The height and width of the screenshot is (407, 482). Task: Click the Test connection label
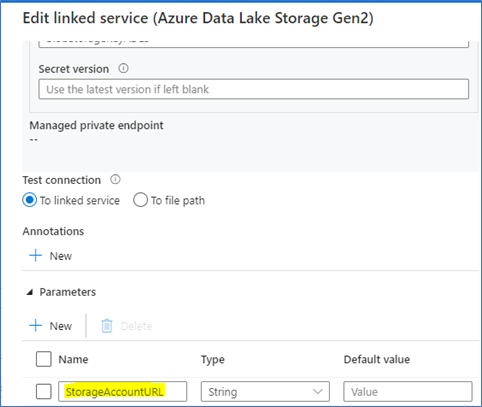[x=62, y=180]
